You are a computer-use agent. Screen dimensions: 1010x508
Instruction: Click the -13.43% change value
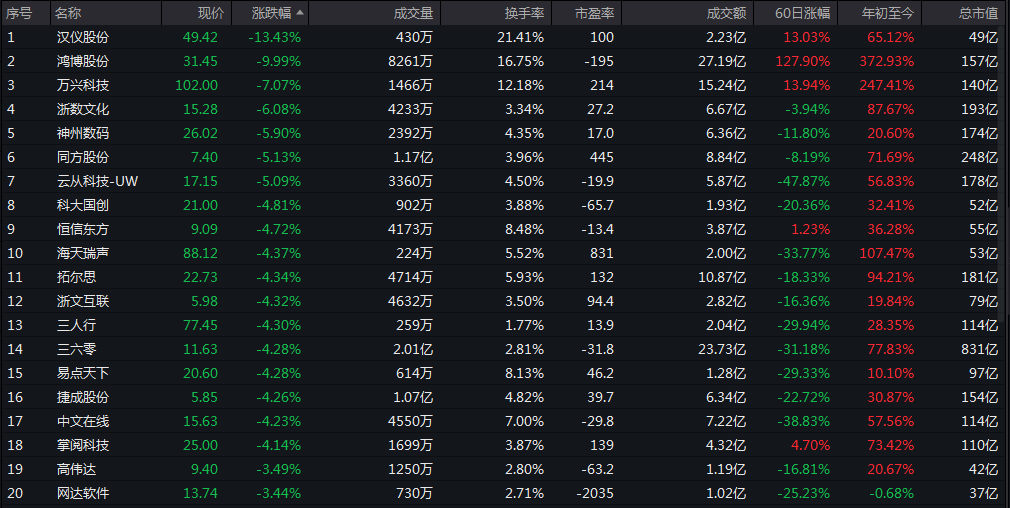pos(275,37)
